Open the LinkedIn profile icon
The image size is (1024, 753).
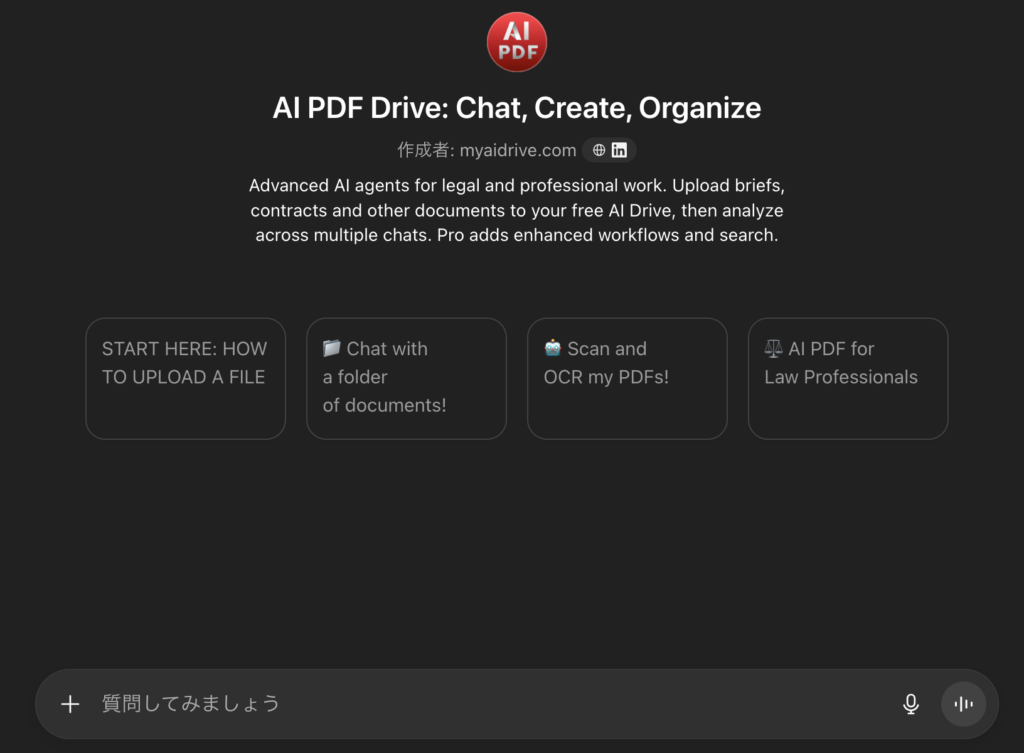tap(620, 150)
